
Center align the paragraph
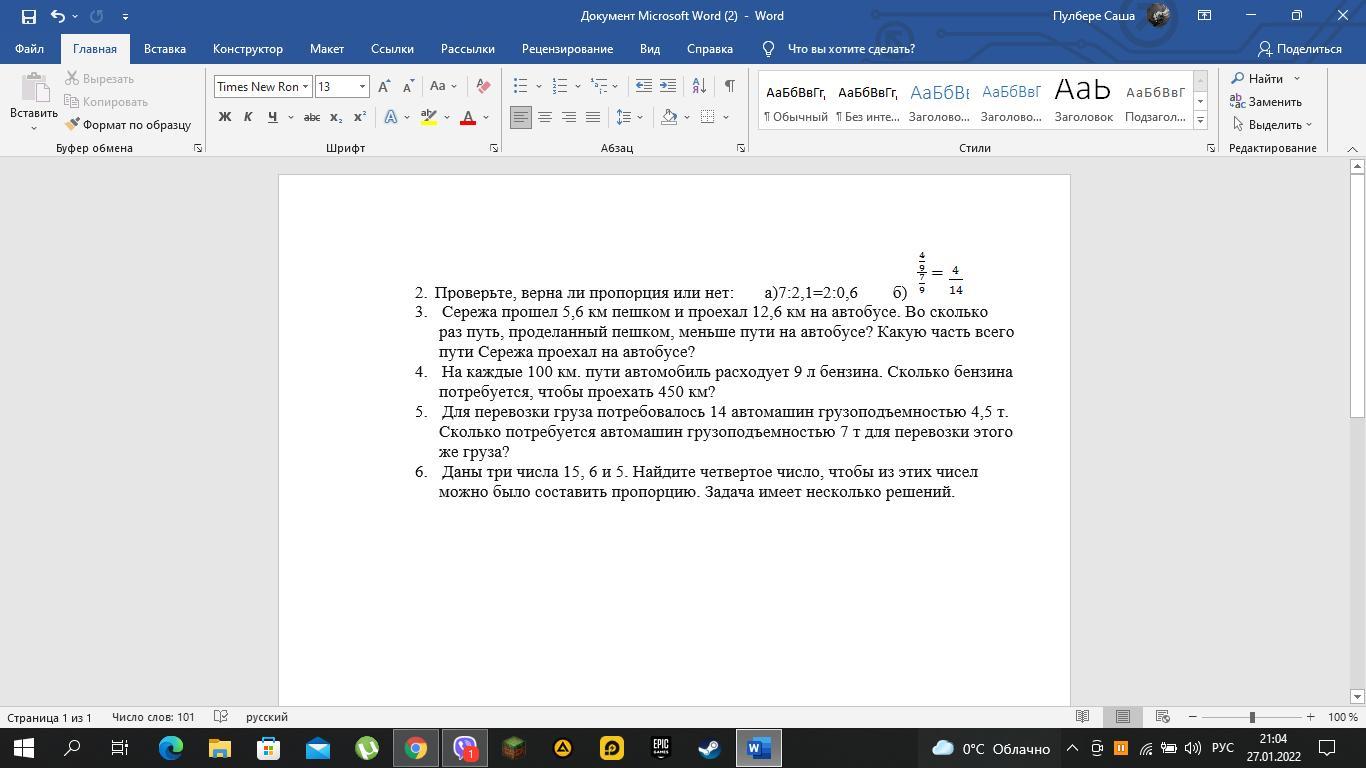point(545,117)
